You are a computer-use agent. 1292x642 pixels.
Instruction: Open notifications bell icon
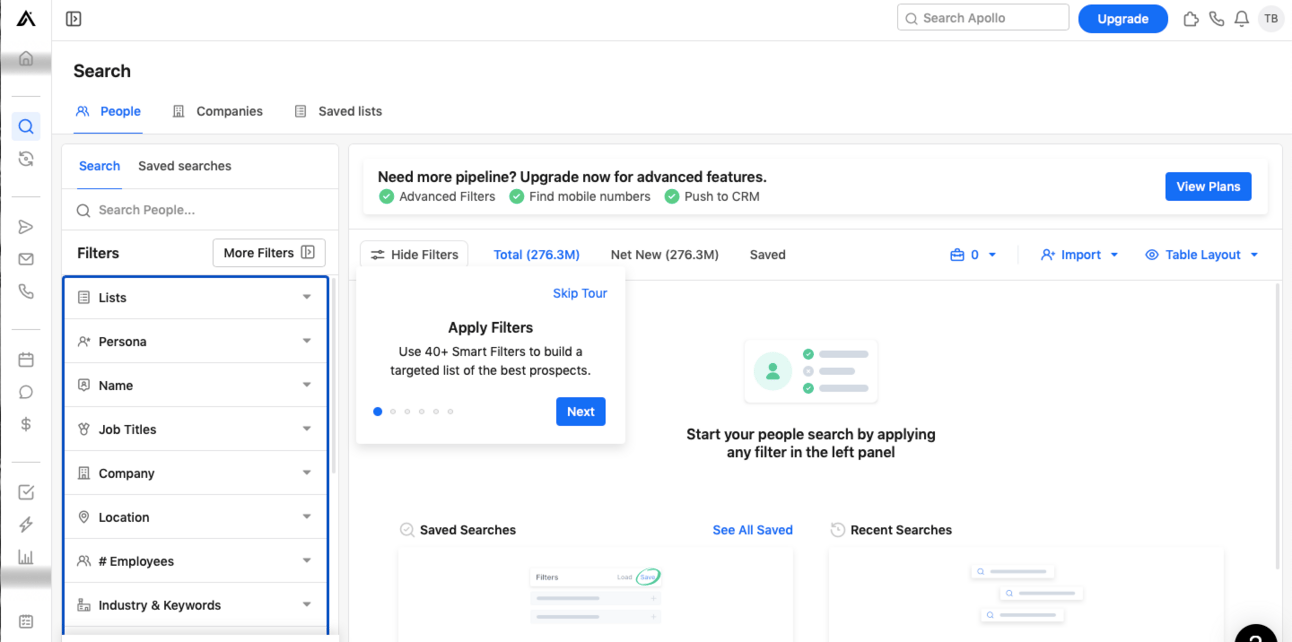point(1241,18)
